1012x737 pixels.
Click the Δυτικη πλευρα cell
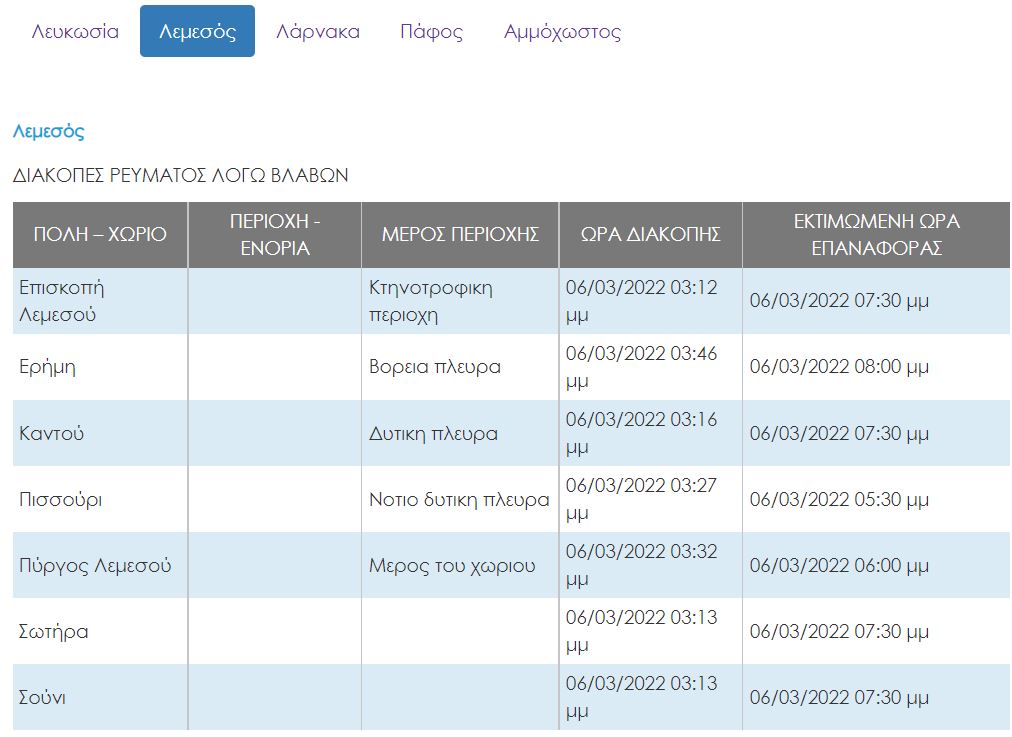click(460, 433)
